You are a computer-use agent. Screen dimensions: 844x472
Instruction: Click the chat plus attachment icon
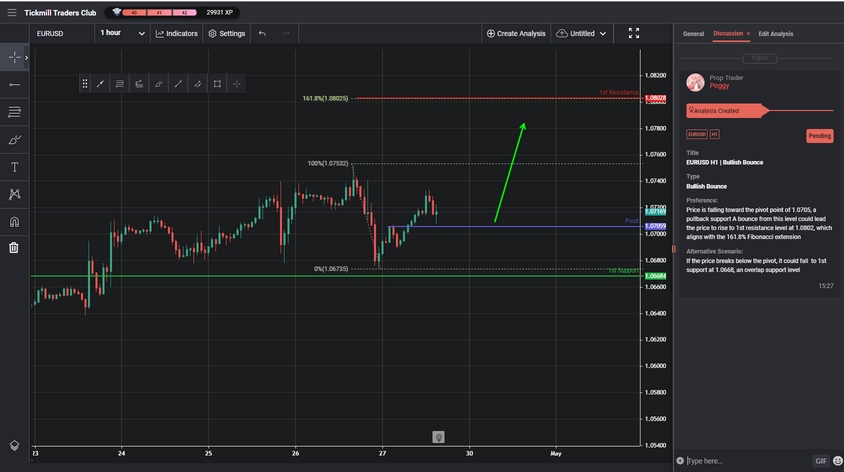pos(680,461)
